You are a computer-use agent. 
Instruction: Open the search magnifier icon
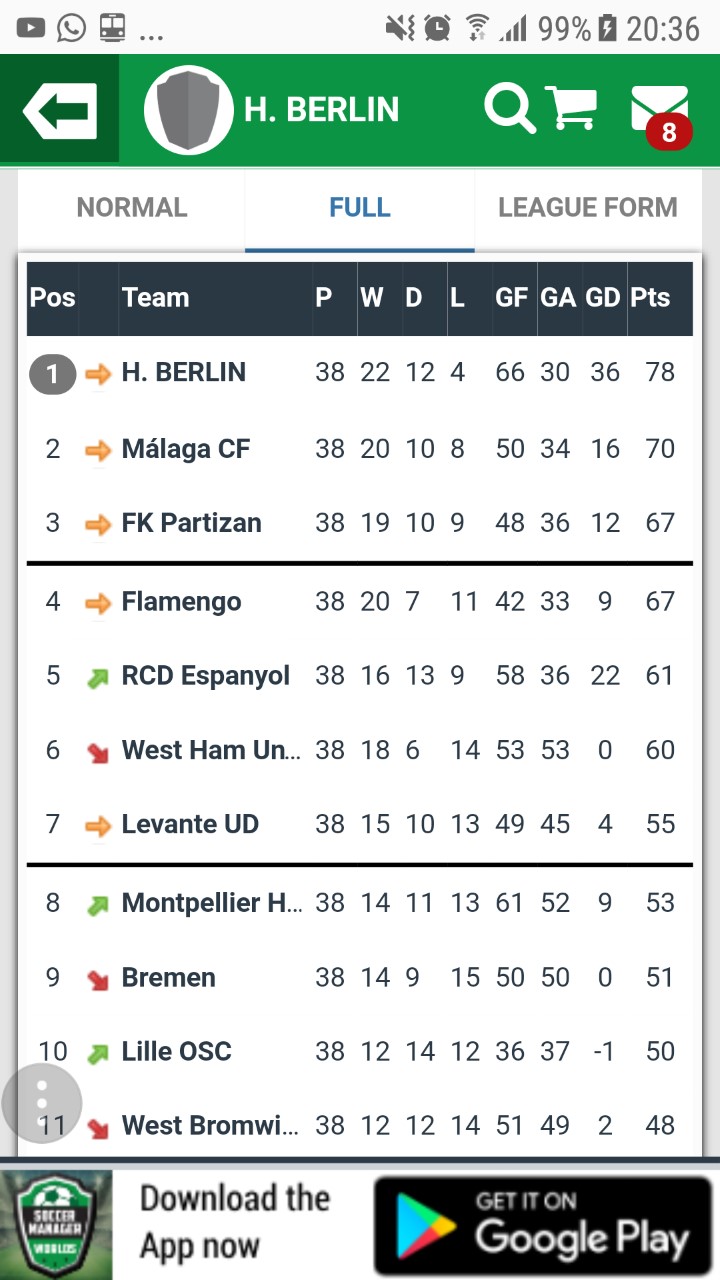click(x=509, y=107)
